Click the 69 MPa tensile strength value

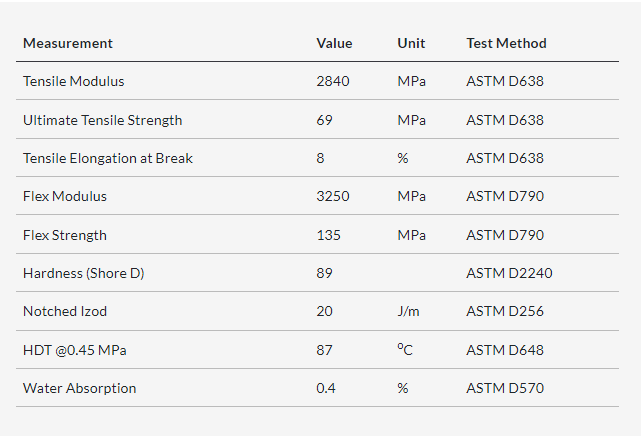pos(324,120)
